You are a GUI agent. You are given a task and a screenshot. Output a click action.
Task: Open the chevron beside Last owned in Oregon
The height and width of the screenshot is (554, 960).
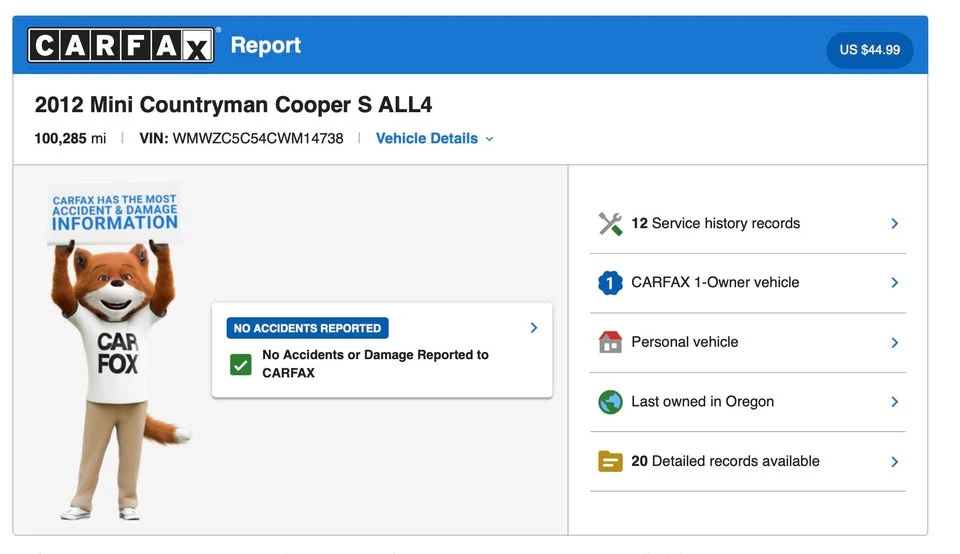(x=894, y=402)
